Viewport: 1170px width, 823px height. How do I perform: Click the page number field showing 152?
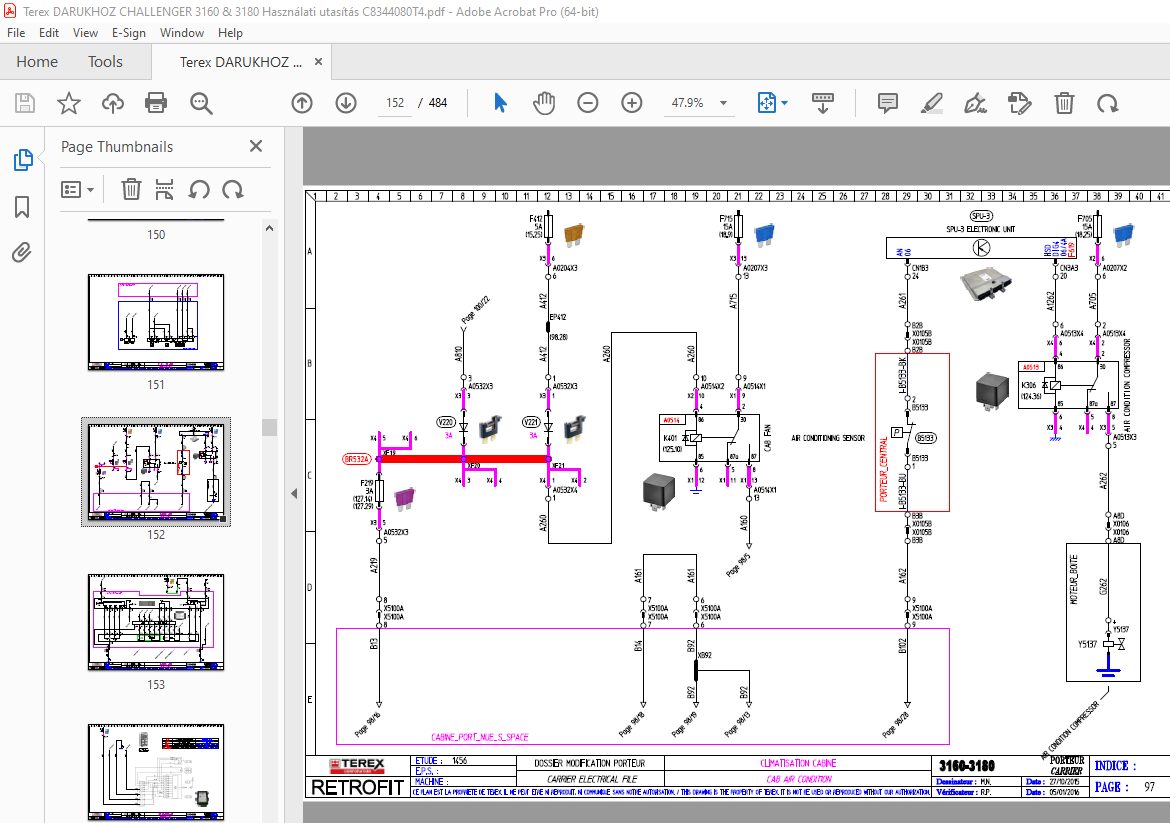coord(395,103)
